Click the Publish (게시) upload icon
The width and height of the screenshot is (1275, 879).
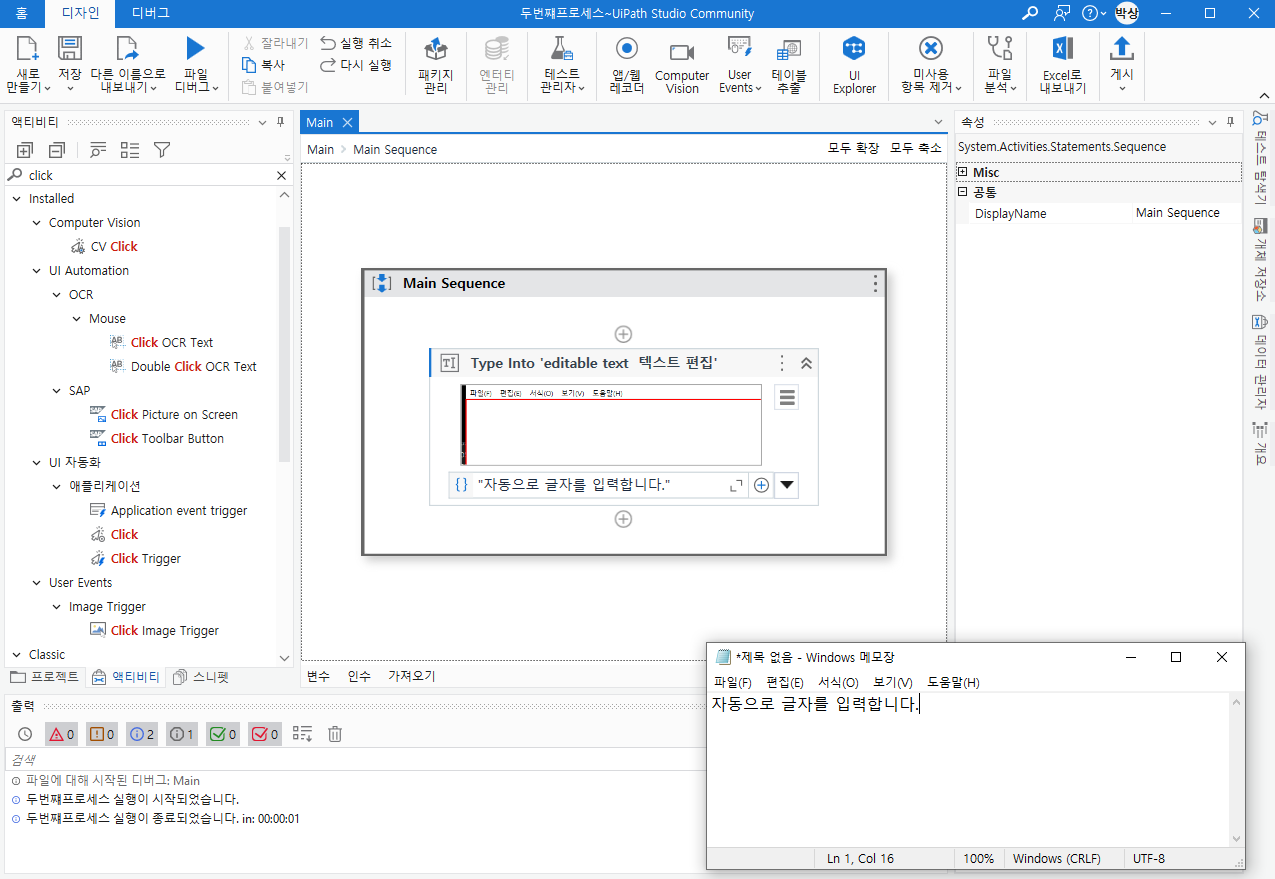pyautogui.click(x=1122, y=48)
